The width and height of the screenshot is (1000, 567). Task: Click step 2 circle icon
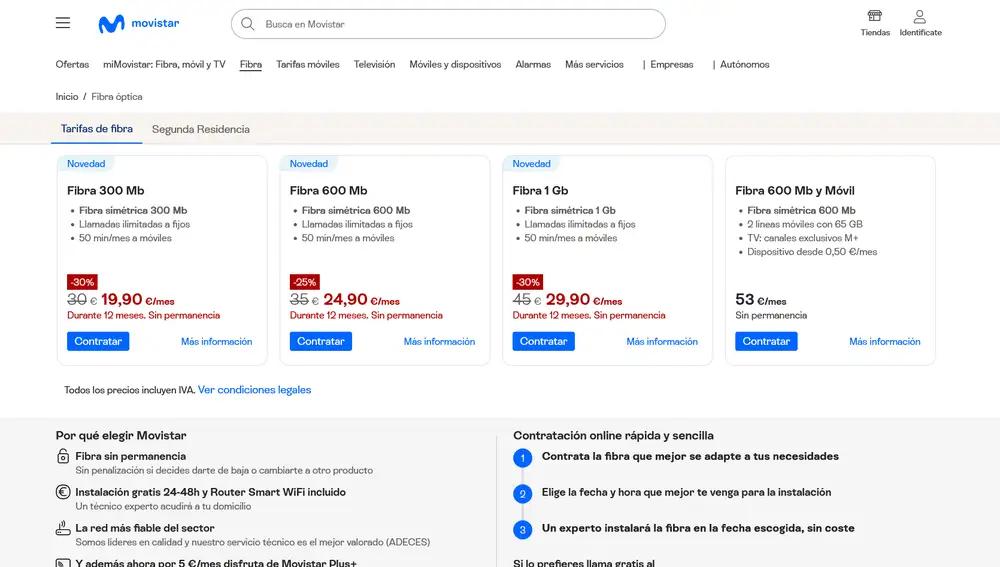[x=522, y=494]
